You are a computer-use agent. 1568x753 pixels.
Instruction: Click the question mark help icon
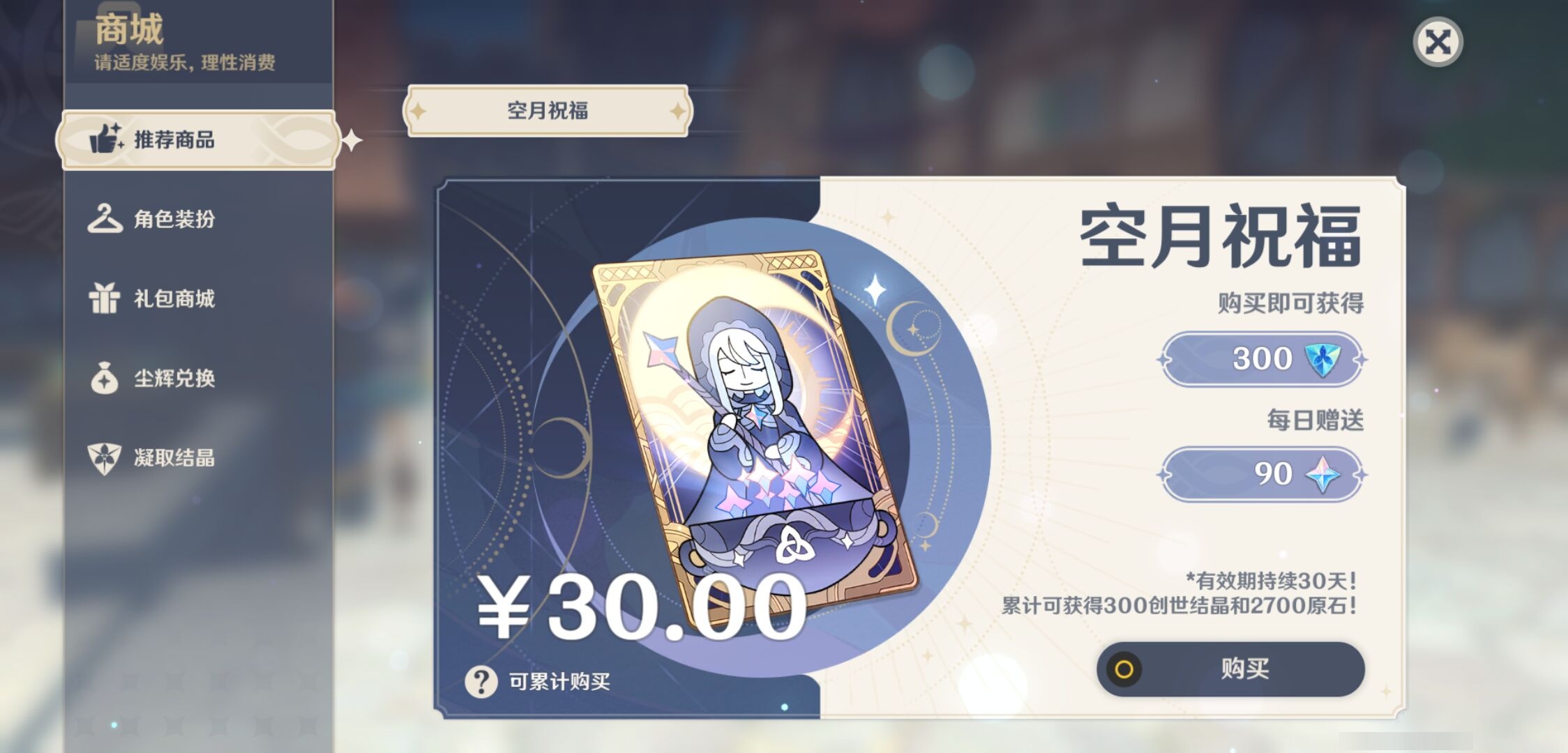481,681
